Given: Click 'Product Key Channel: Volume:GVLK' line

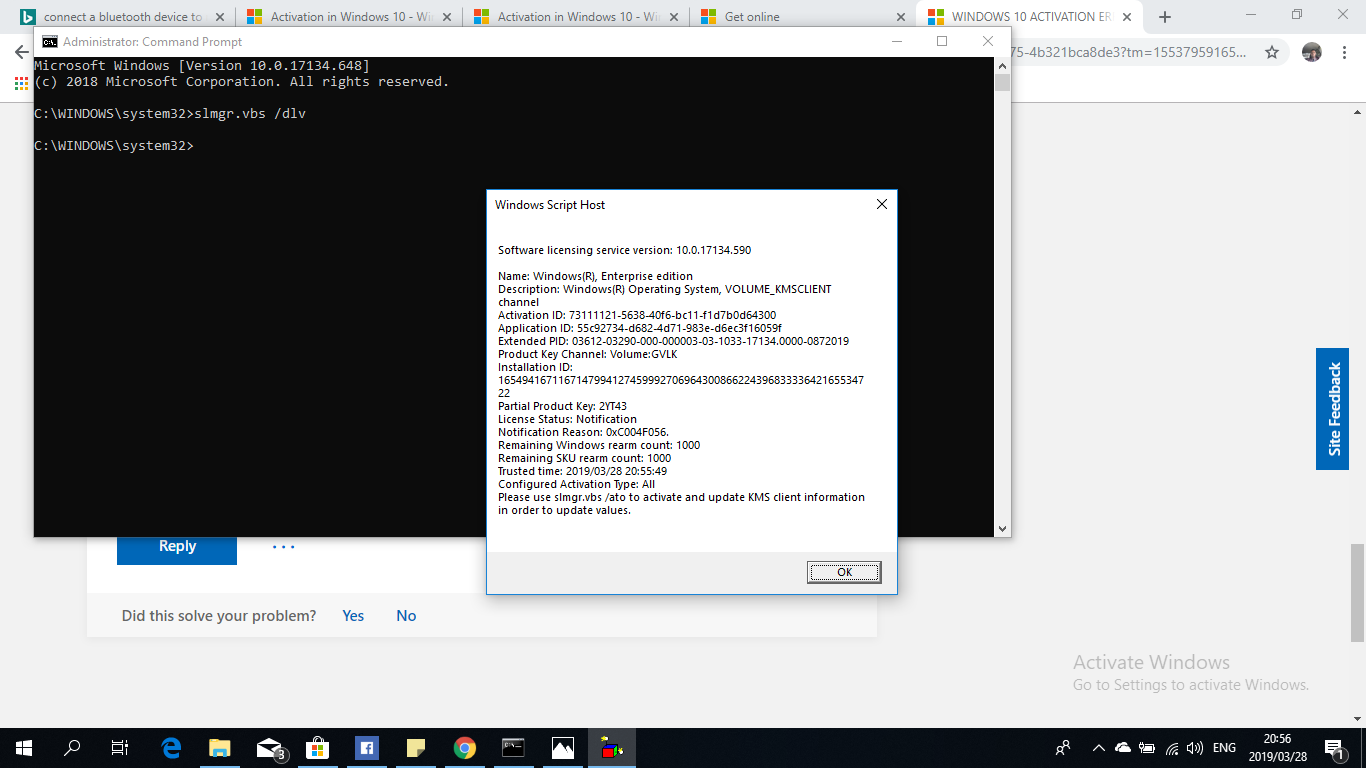Looking at the screenshot, I should (x=588, y=354).
